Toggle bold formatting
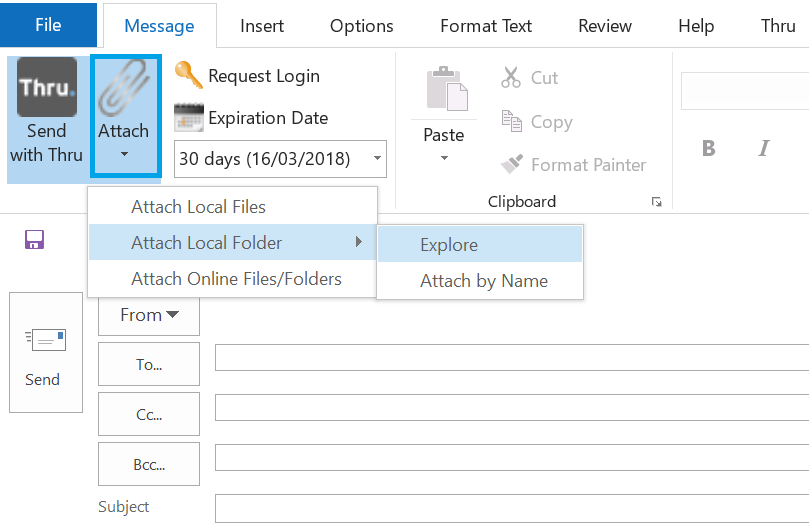 [x=709, y=149]
